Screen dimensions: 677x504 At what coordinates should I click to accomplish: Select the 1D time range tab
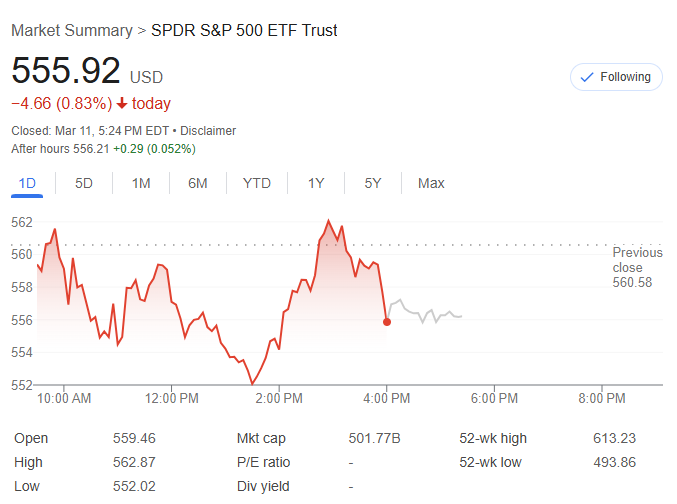[x=28, y=183]
